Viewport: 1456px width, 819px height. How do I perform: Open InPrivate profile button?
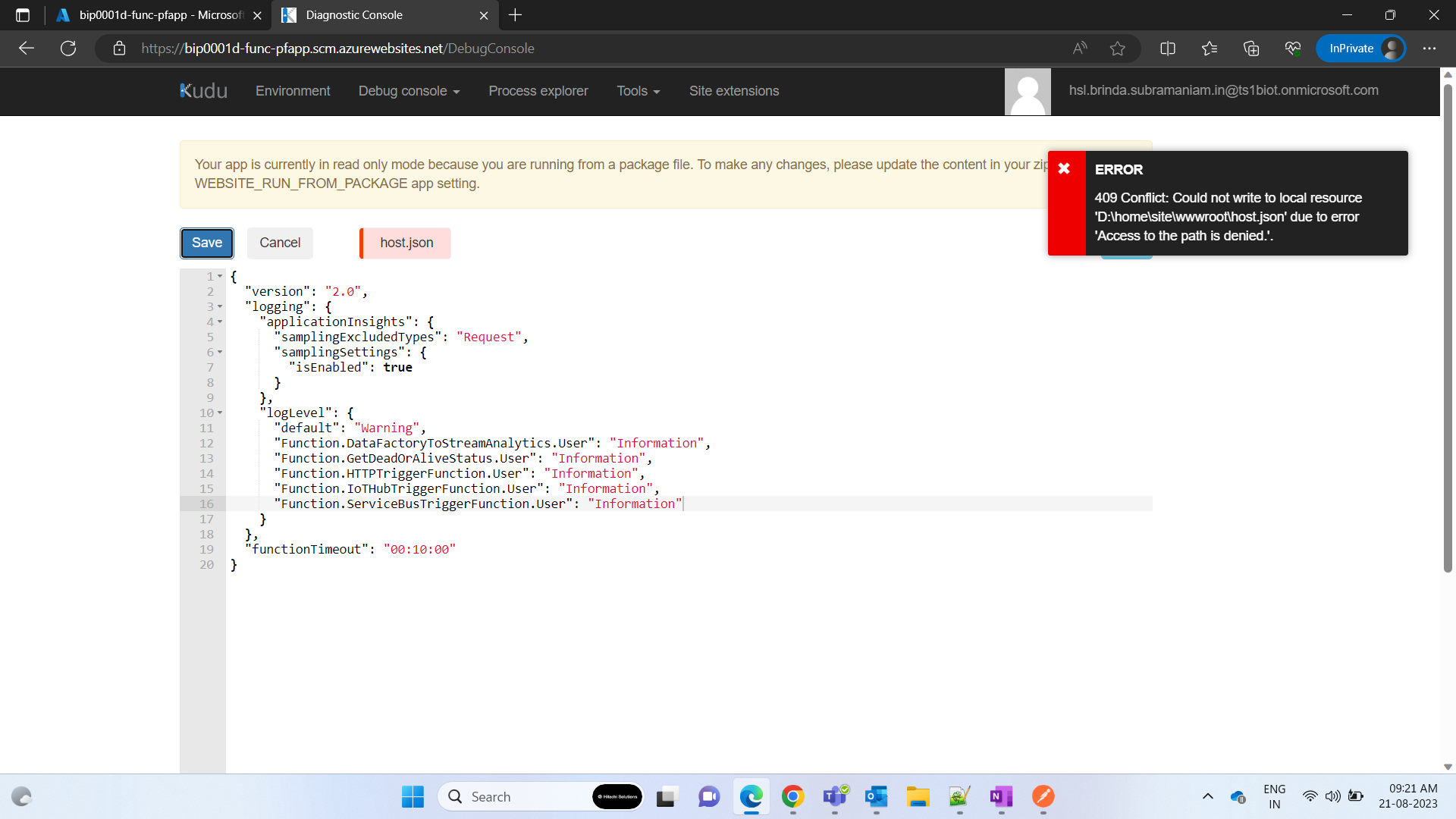[1360, 49]
